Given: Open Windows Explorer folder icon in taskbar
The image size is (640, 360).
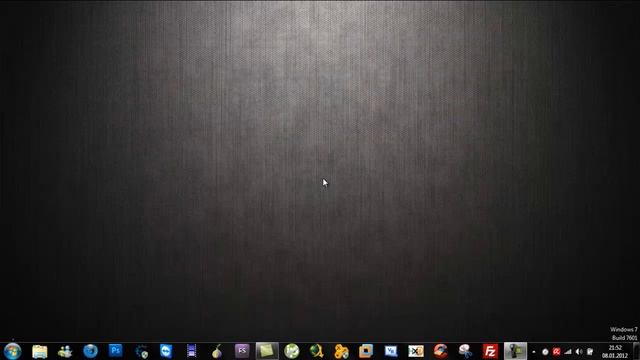Looking at the screenshot, I should [40, 351].
